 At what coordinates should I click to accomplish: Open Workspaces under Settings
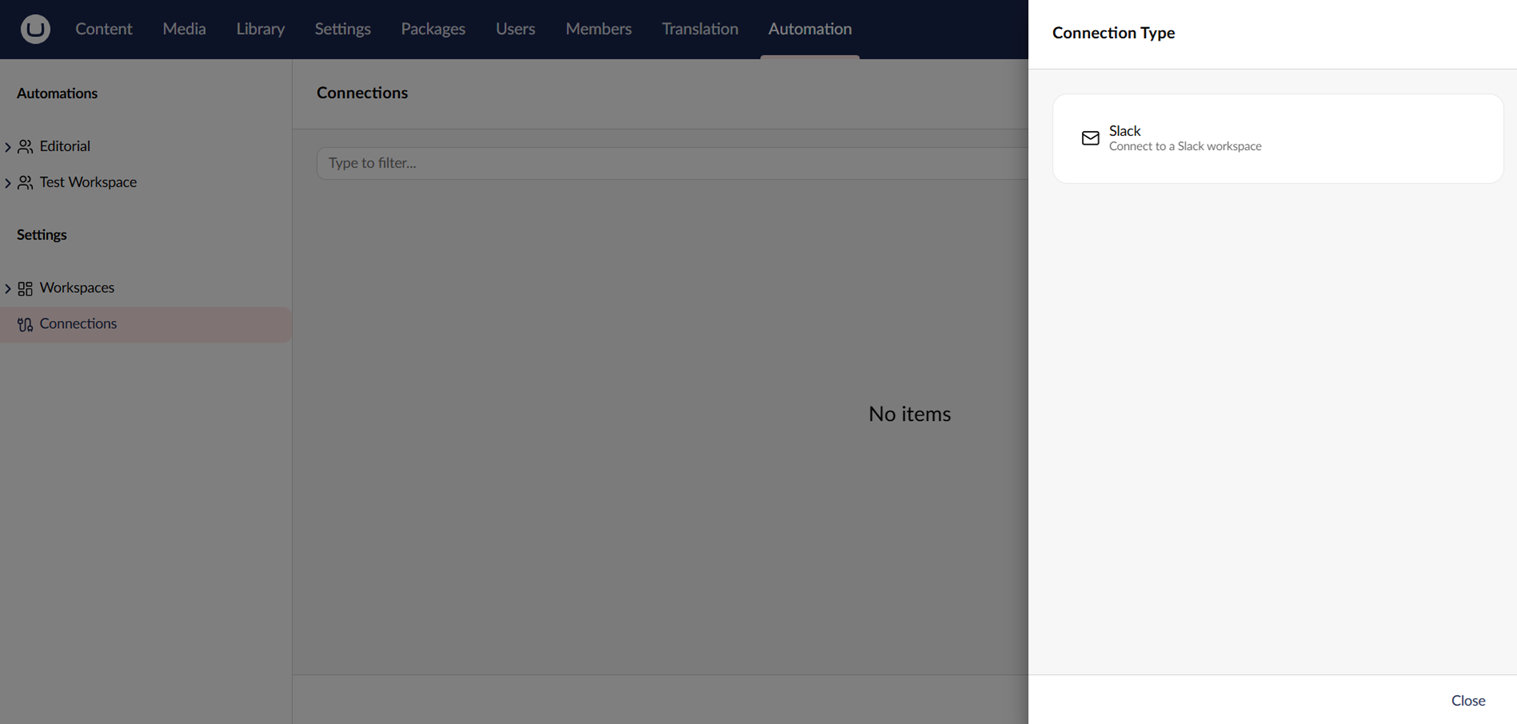pyautogui.click(x=77, y=288)
